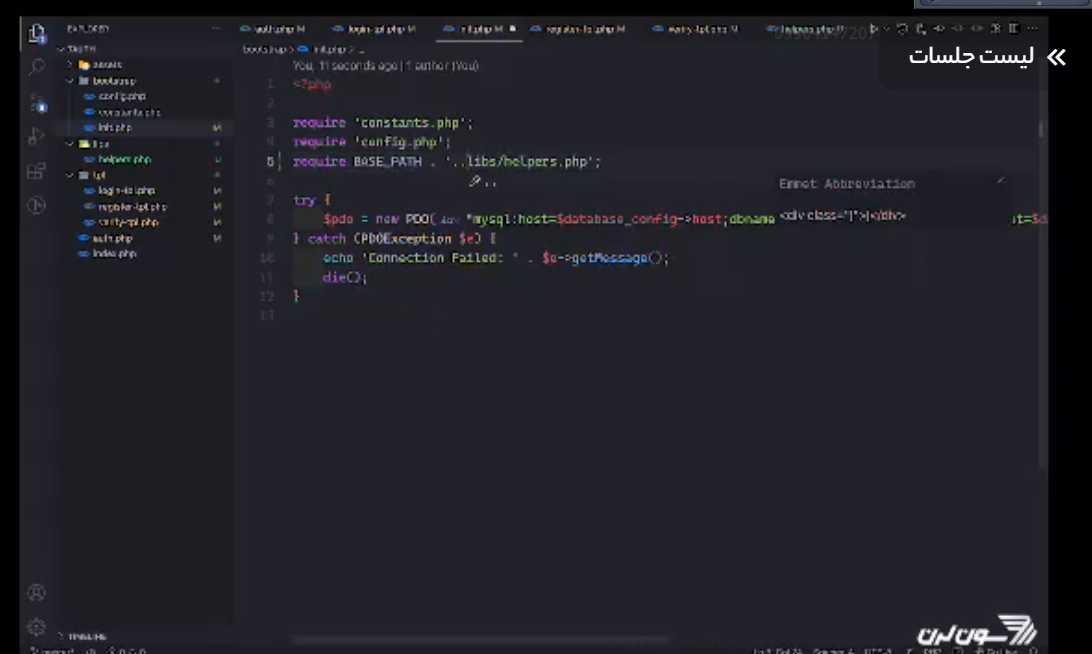Click the double-chevron icon beside لیست جلسات
Viewport: 1092px width, 654px height.
(x=1056, y=57)
